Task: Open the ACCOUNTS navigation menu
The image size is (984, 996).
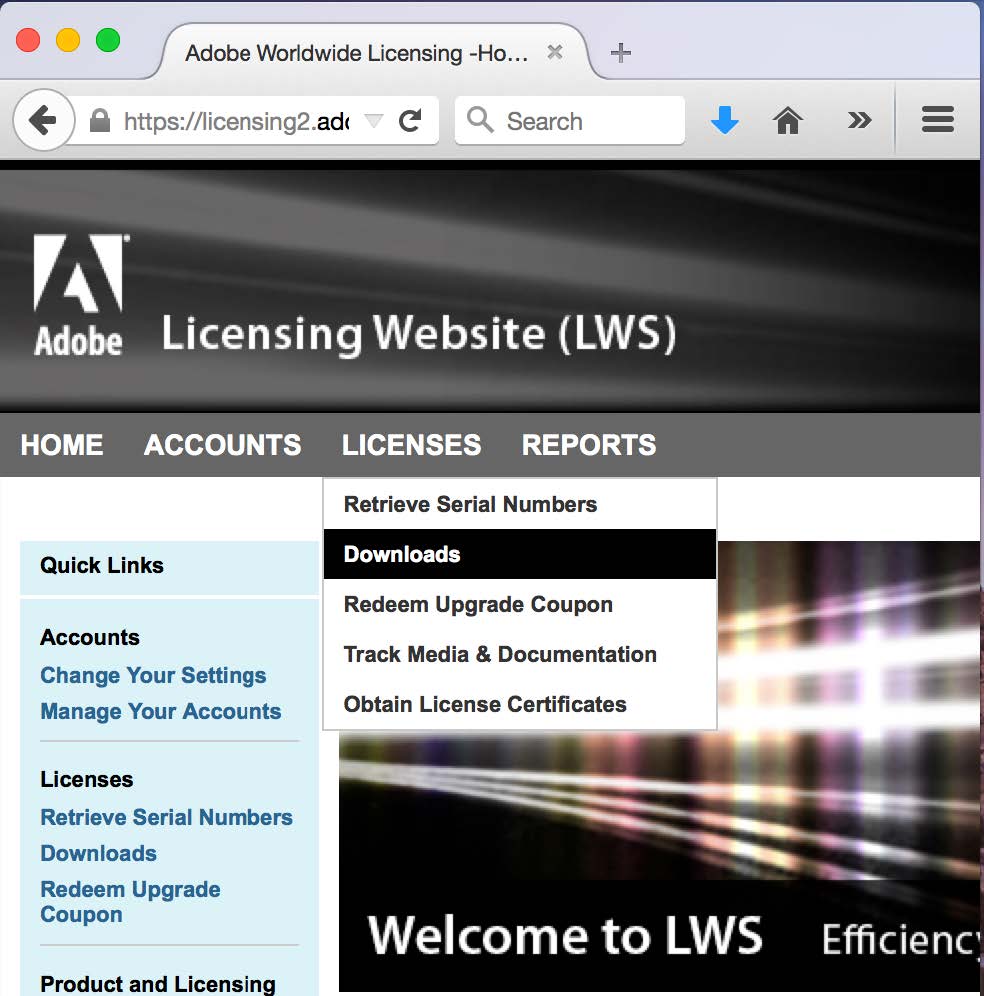Action: 222,445
